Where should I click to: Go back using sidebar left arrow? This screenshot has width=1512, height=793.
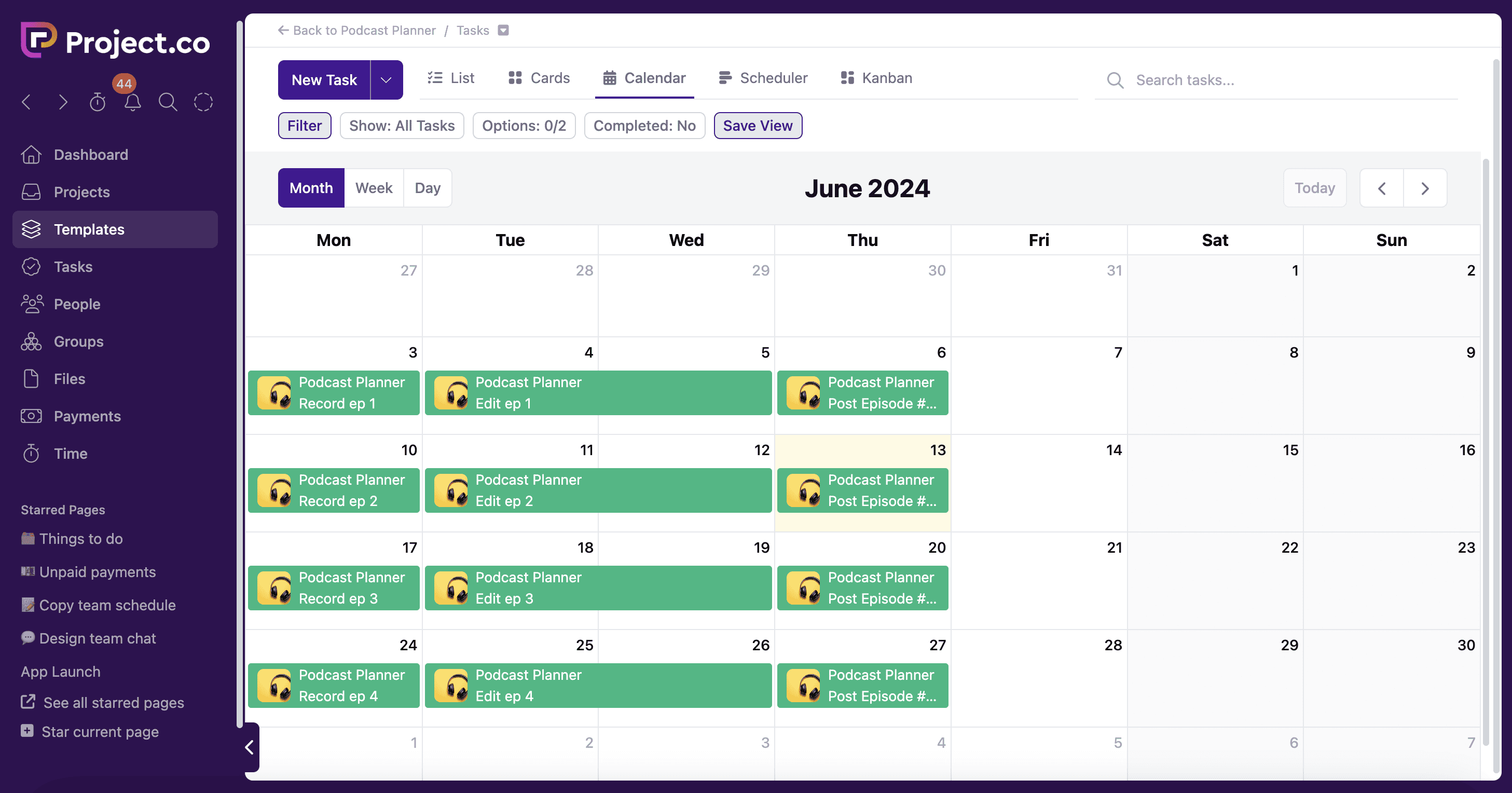(x=27, y=103)
